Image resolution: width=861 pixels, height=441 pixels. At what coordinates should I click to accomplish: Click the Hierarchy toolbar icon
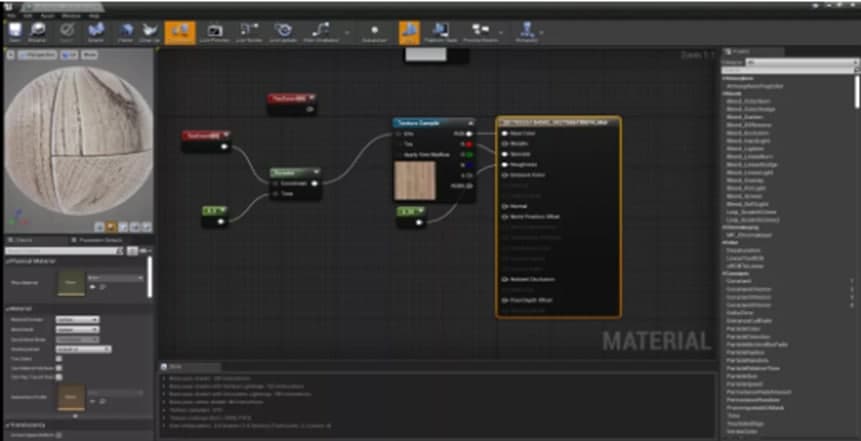(x=527, y=32)
